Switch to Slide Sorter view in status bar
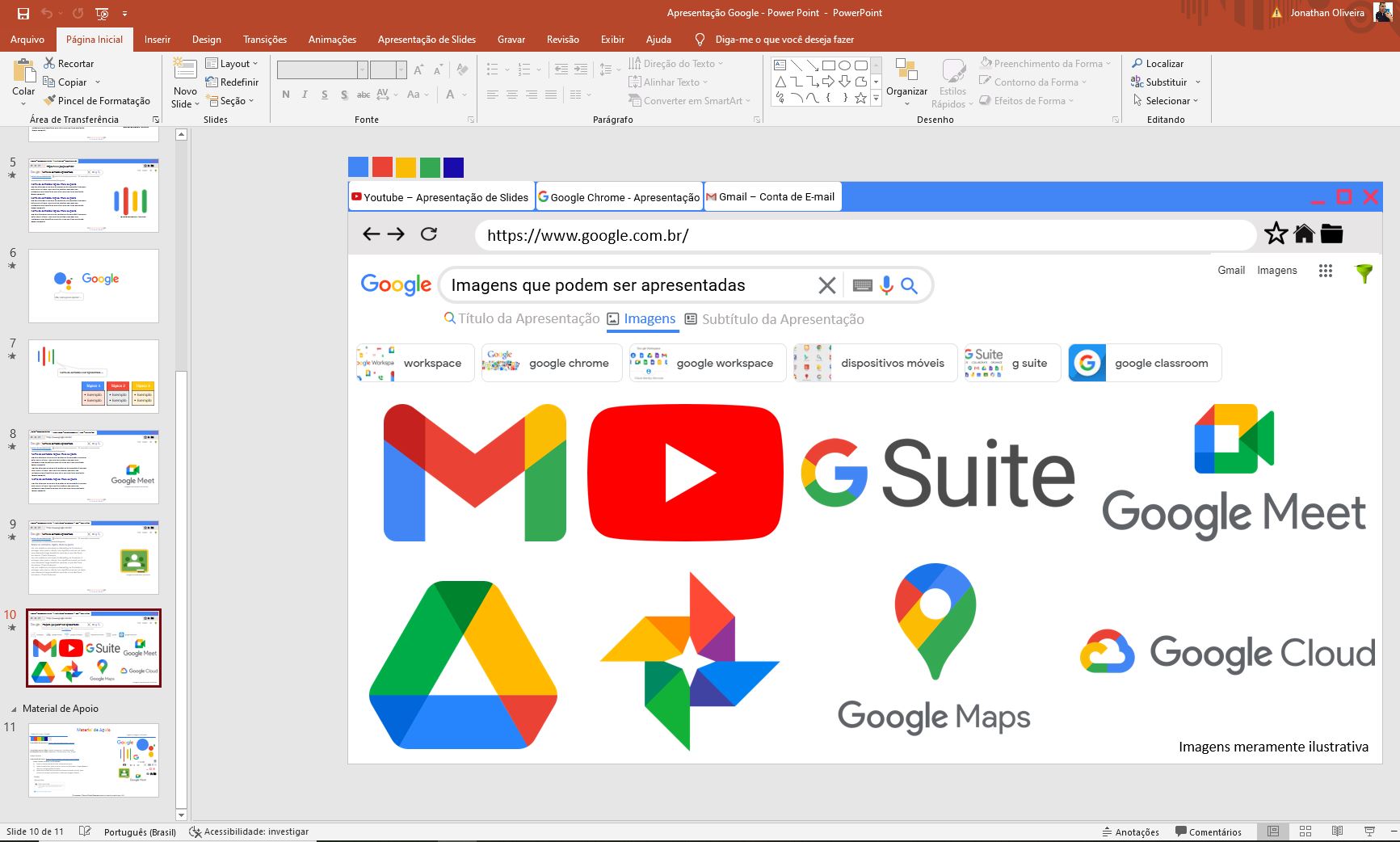 pyautogui.click(x=1305, y=831)
